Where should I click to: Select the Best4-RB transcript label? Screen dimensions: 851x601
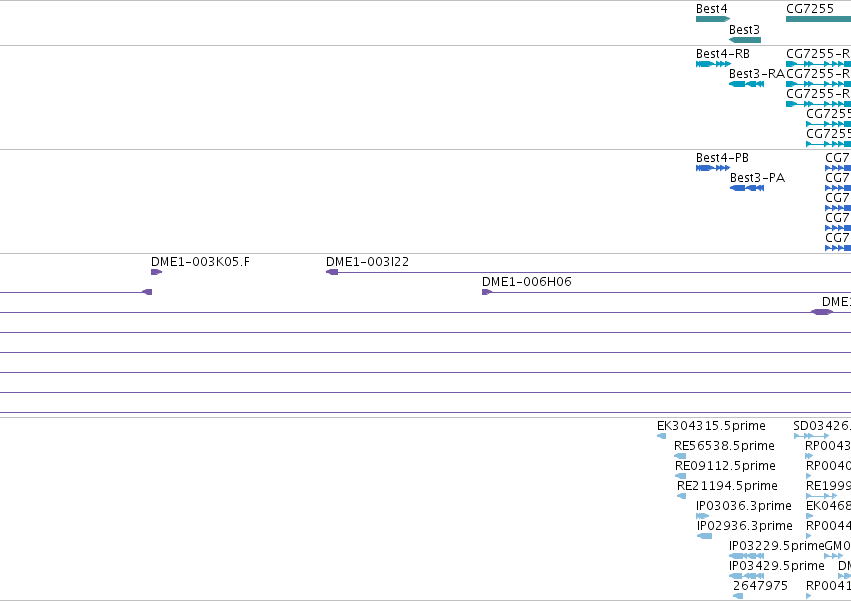tap(723, 54)
